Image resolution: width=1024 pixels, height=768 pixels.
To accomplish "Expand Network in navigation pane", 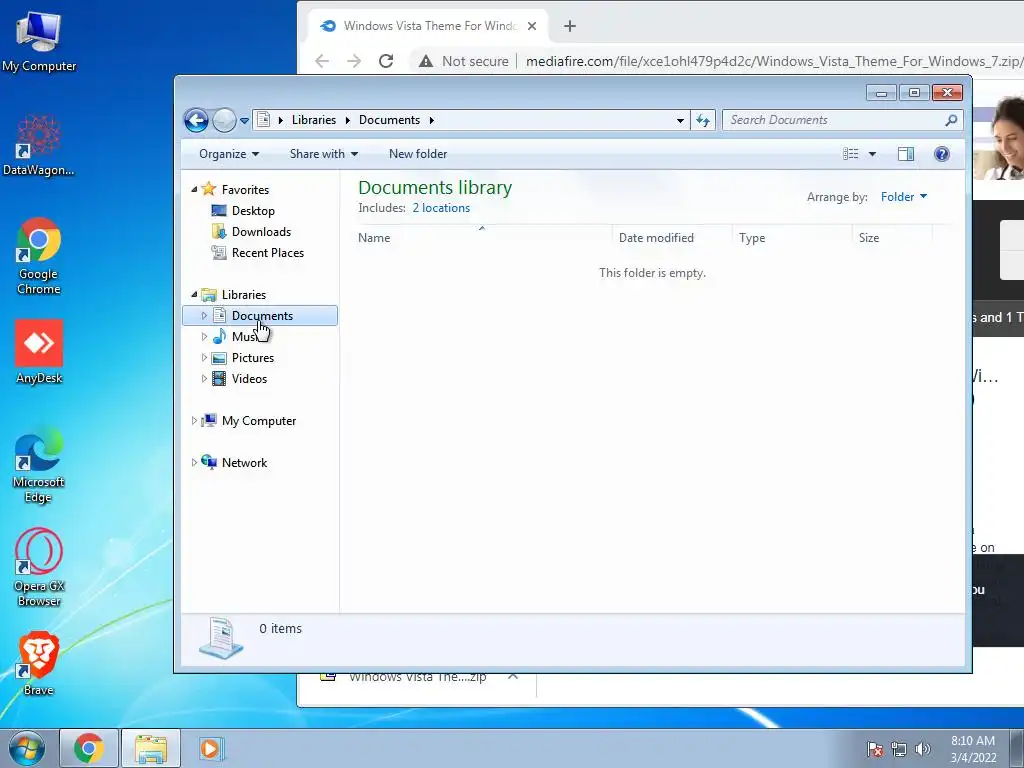I will (x=194, y=462).
